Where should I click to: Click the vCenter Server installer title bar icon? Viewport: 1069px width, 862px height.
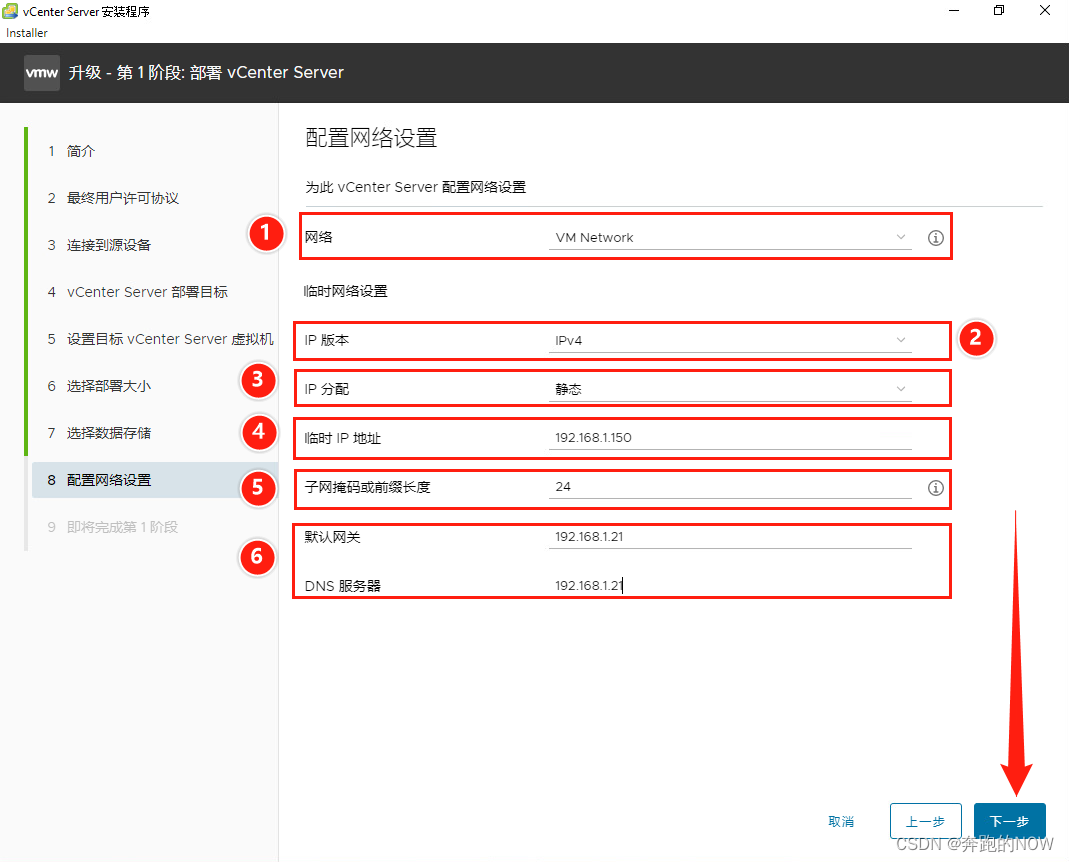[10, 10]
